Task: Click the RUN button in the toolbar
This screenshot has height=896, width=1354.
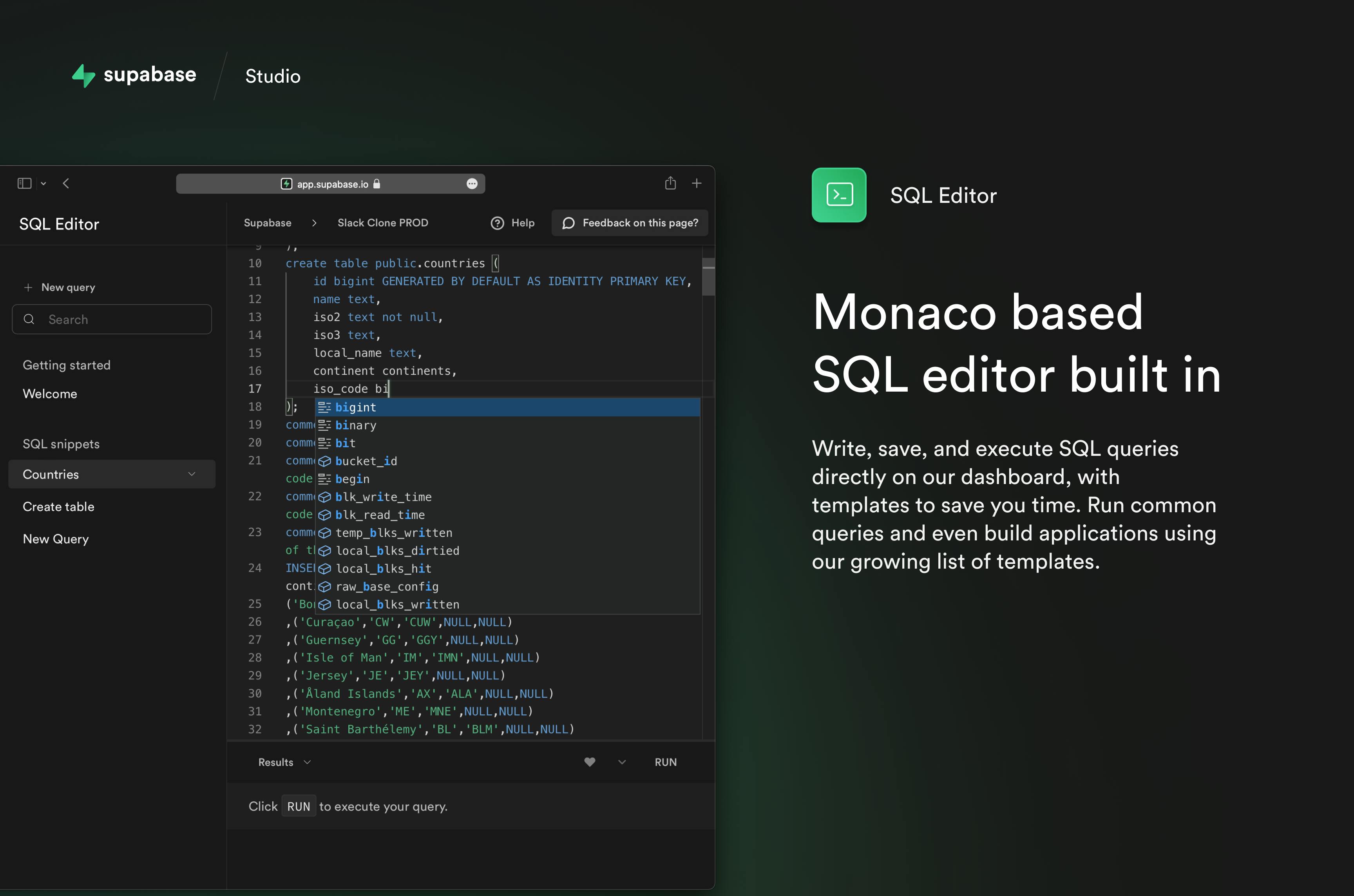Action: (x=666, y=762)
